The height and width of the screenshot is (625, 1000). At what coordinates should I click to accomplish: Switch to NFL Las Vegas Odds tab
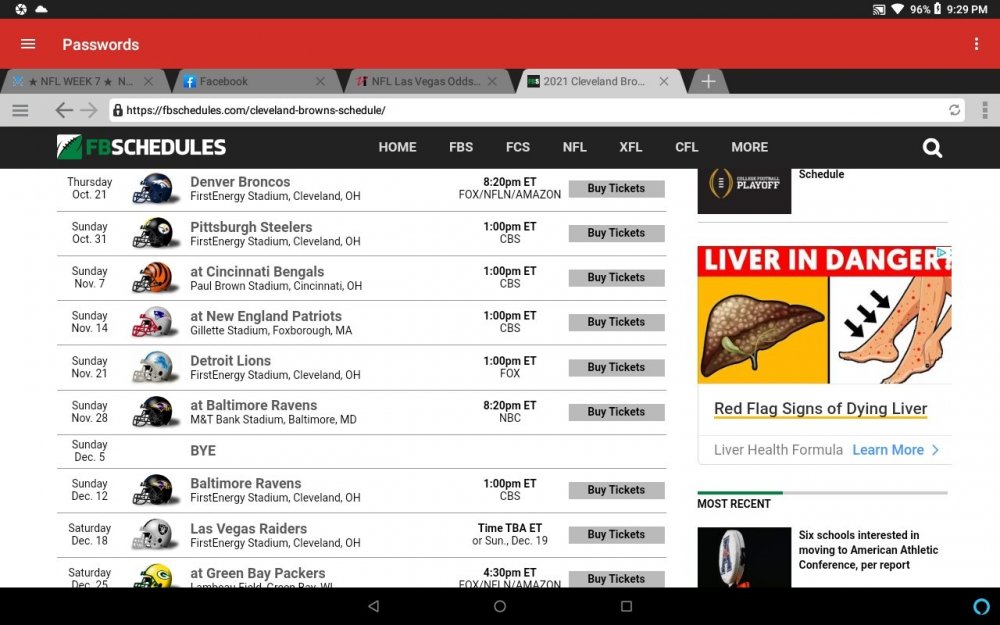[424, 82]
